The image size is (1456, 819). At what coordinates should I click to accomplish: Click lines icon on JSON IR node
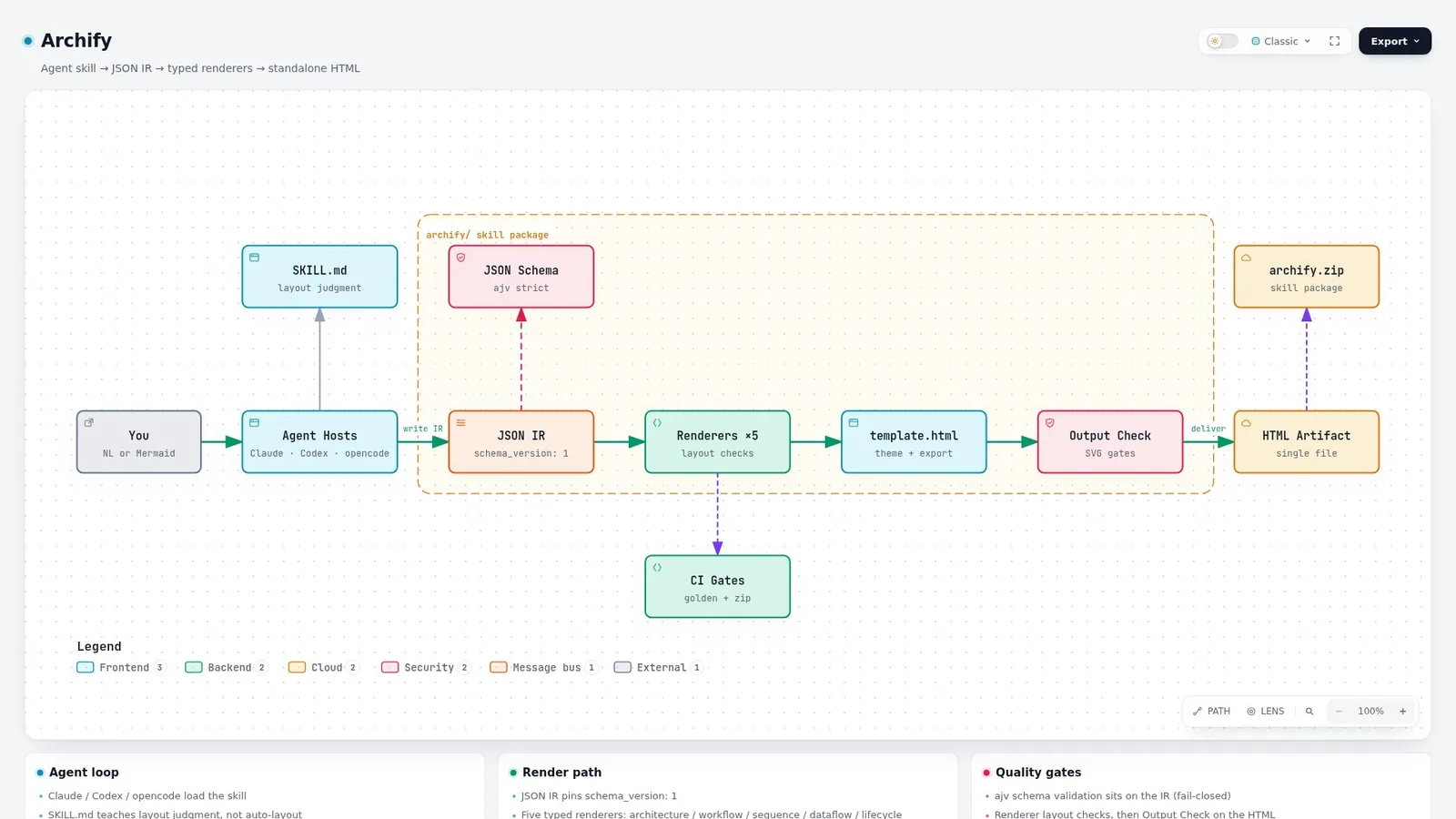coord(460,422)
